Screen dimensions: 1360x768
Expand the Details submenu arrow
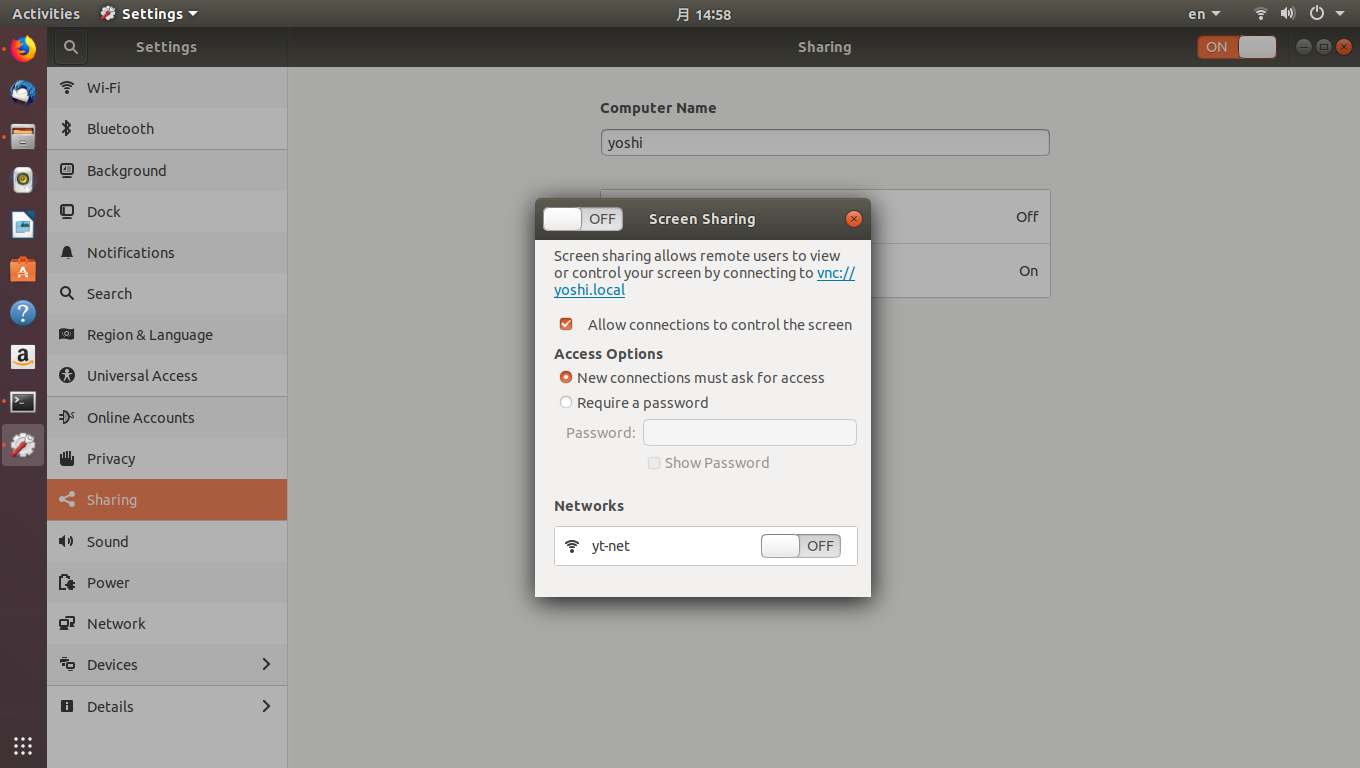[266, 707]
